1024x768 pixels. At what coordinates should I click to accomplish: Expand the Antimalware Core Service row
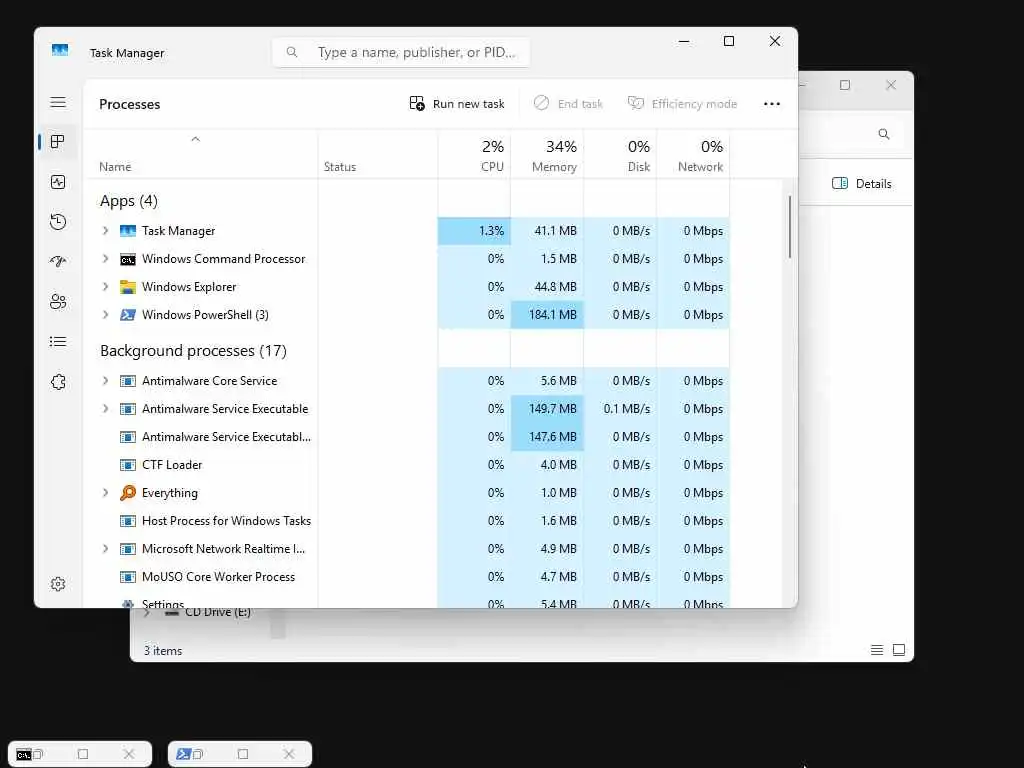pos(105,381)
